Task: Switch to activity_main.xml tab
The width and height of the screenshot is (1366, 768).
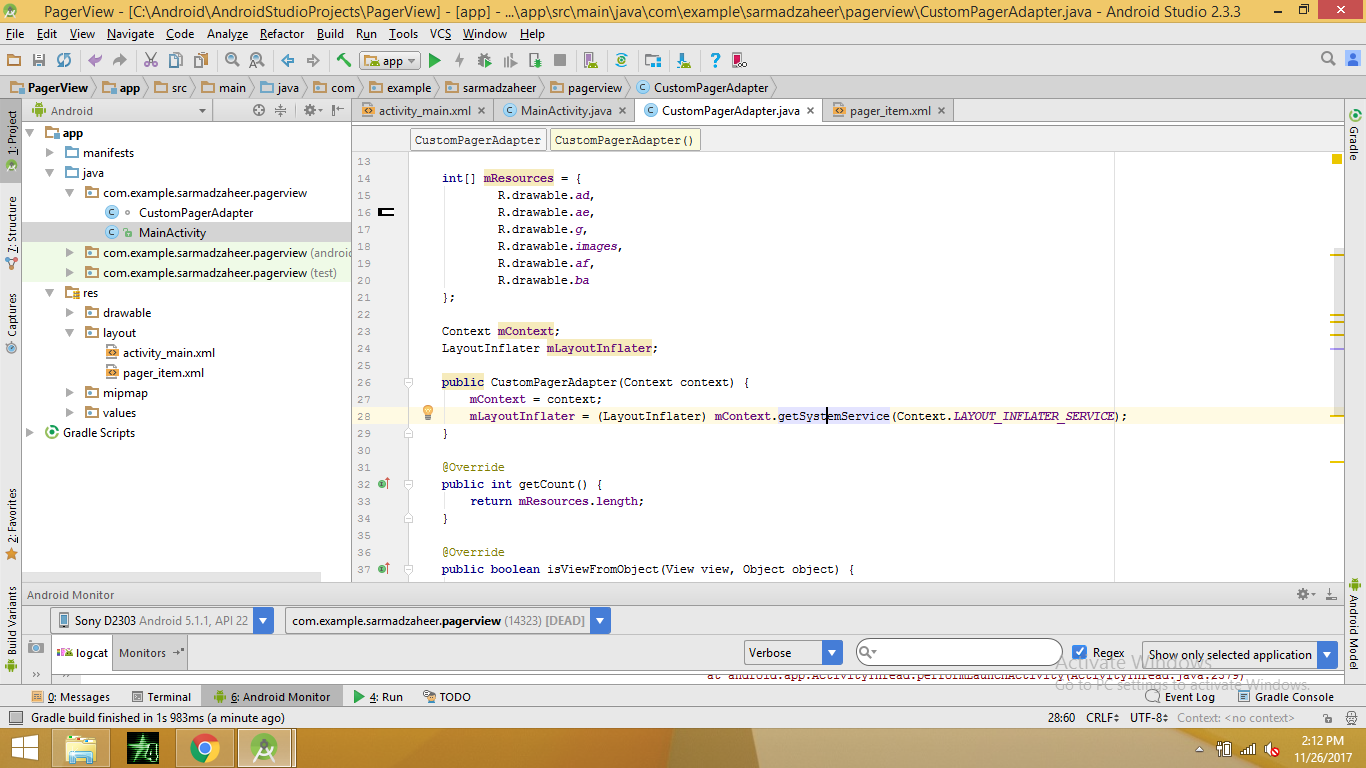Action: pyautogui.click(x=423, y=111)
